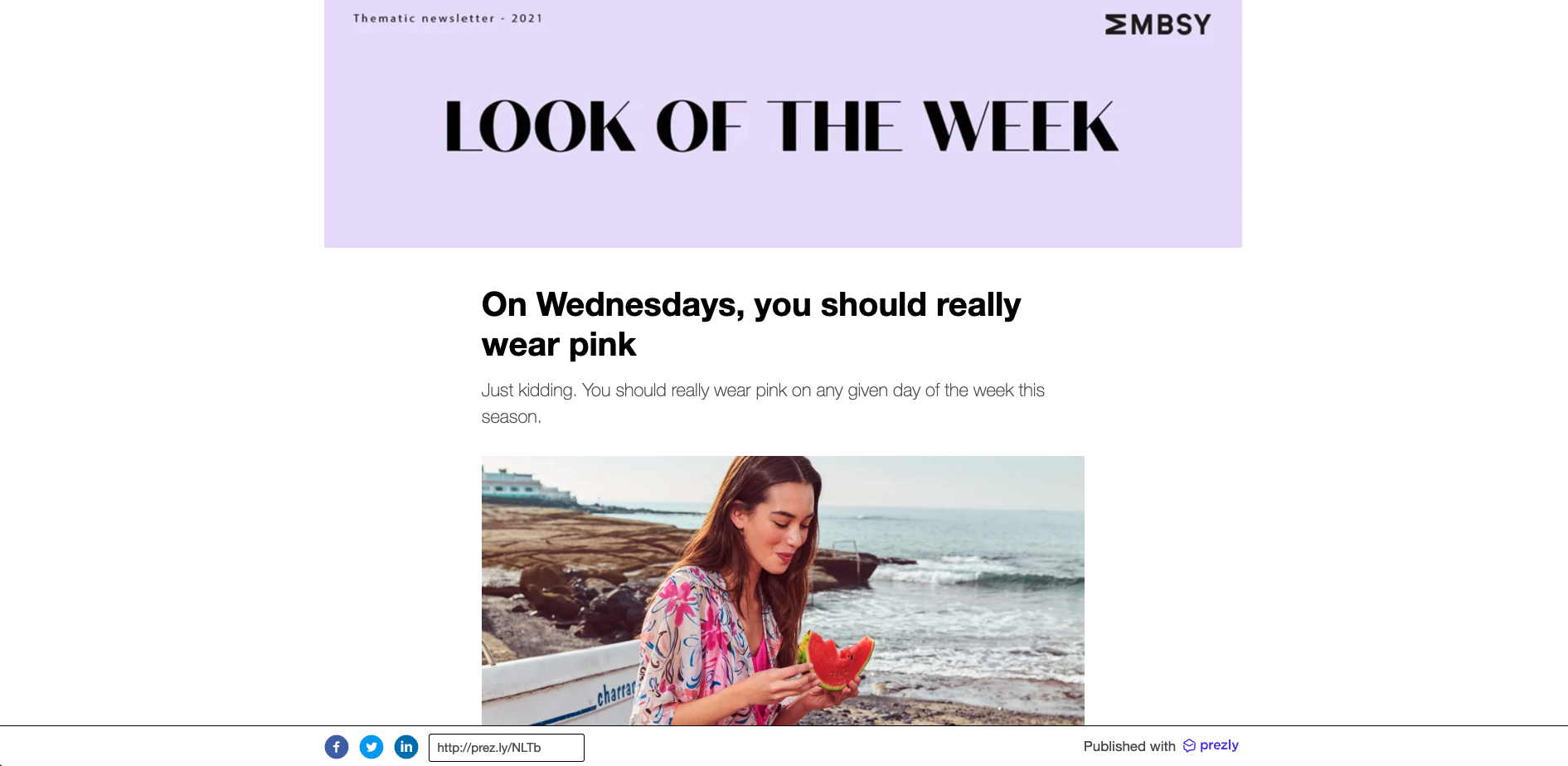The height and width of the screenshot is (766, 1568).
Task: Click the 'Thematic newsletter - 2021' label
Action: (x=448, y=18)
